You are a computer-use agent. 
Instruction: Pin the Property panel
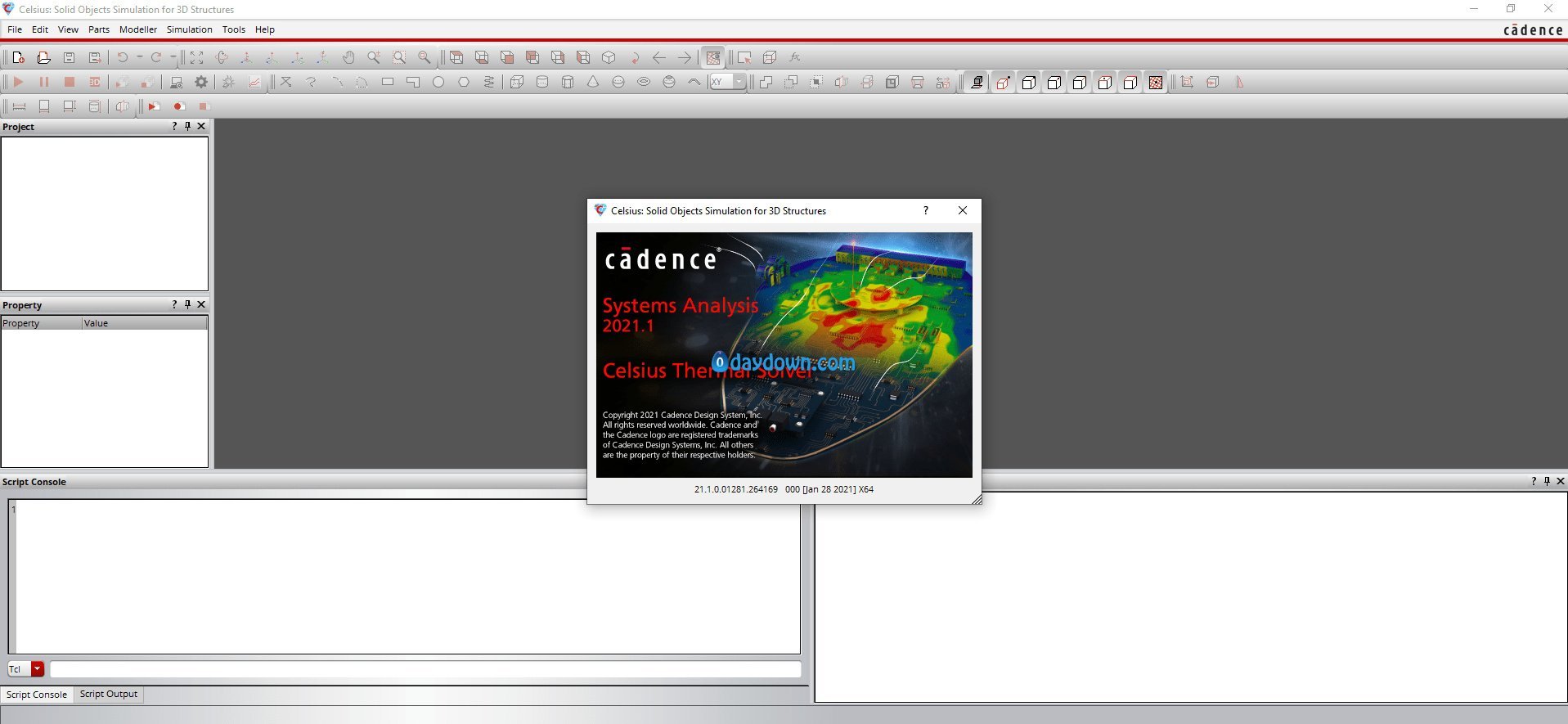pyautogui.click(x=187, y=304)
